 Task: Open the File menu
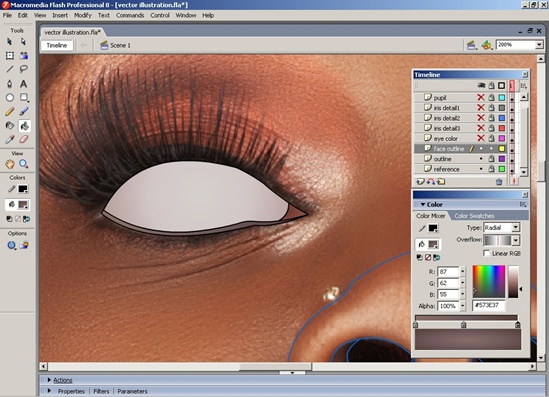pyautogui.click(x=7, y=15)
